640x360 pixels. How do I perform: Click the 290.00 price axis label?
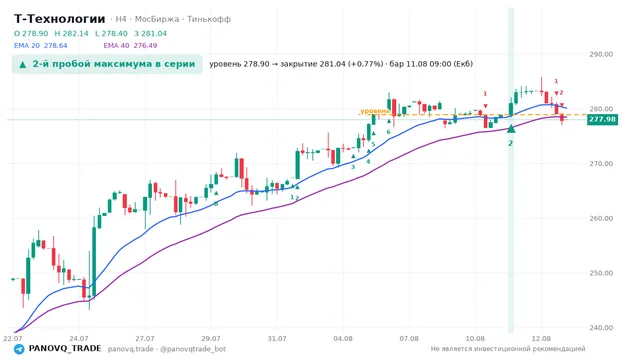point(601,54)
